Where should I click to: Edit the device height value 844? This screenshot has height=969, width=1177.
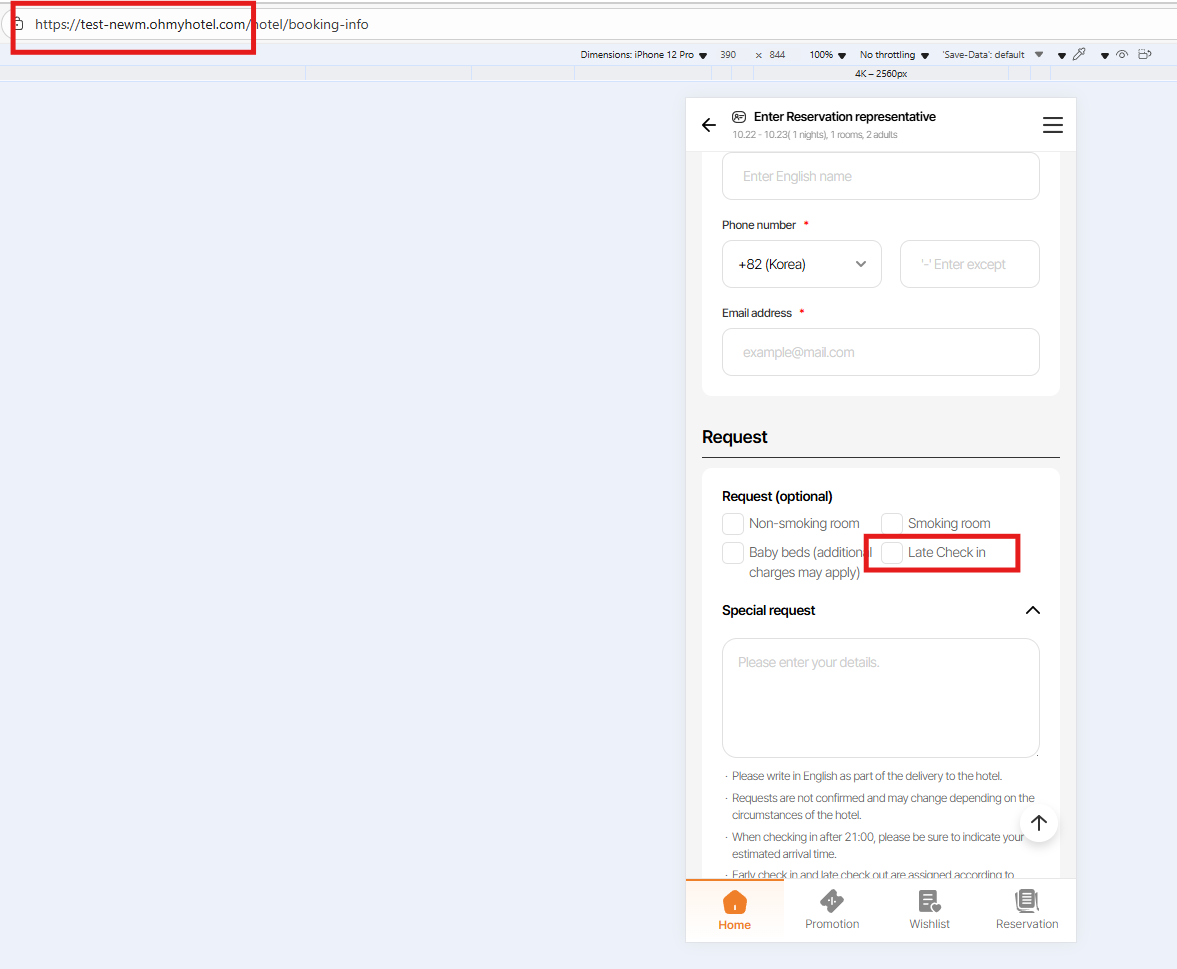click(777, 55)
